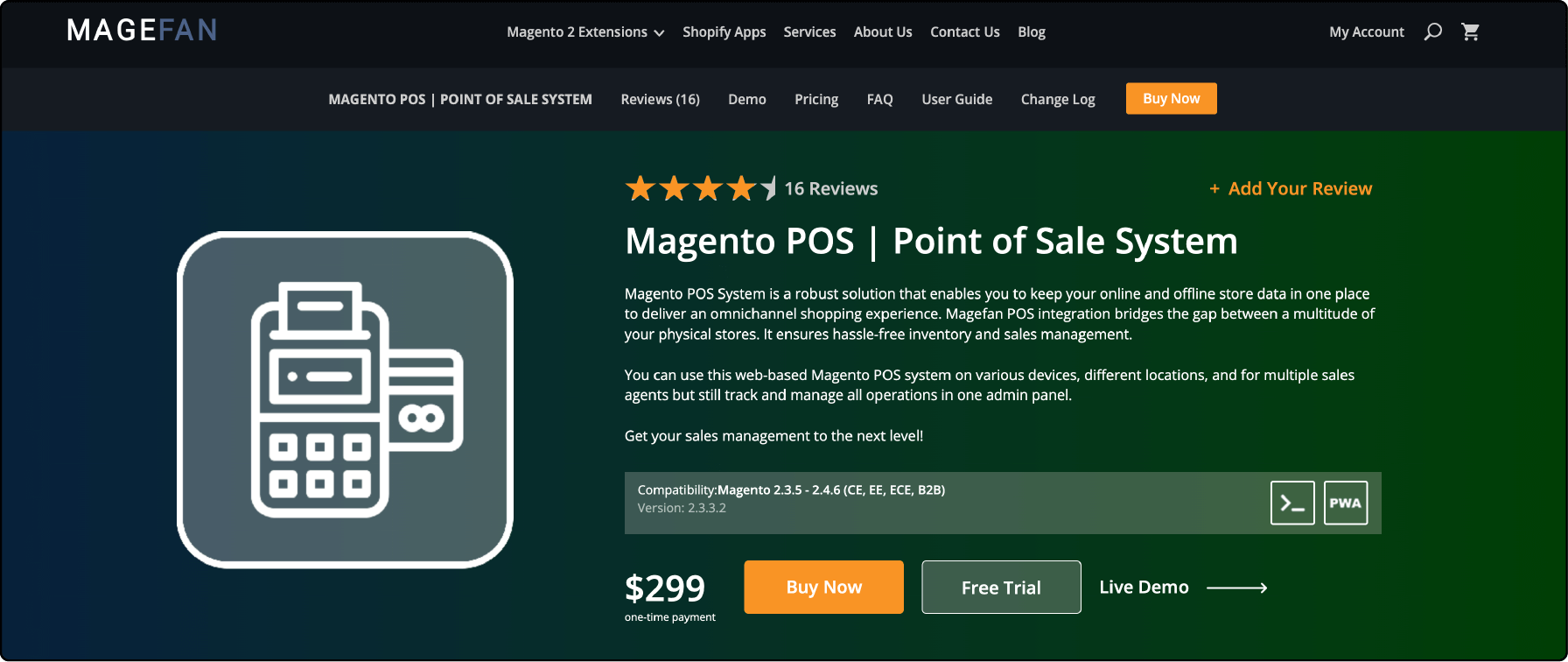Screen dimensions: 1568x662
Task: Click the orange Buy Now in the top bar
Action: [1171, 98]
